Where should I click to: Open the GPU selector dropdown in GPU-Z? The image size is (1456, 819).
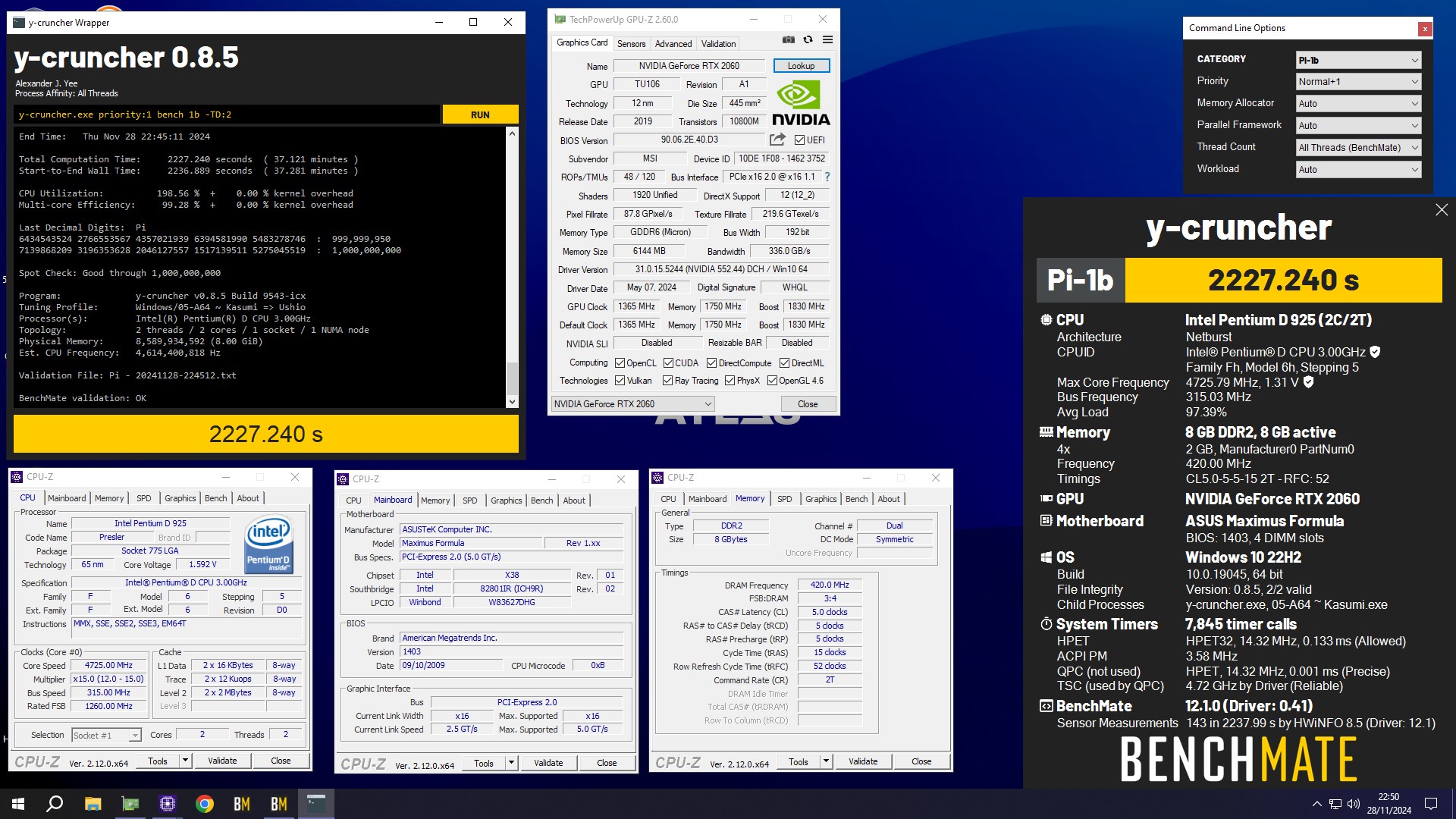tap(632, 404)
